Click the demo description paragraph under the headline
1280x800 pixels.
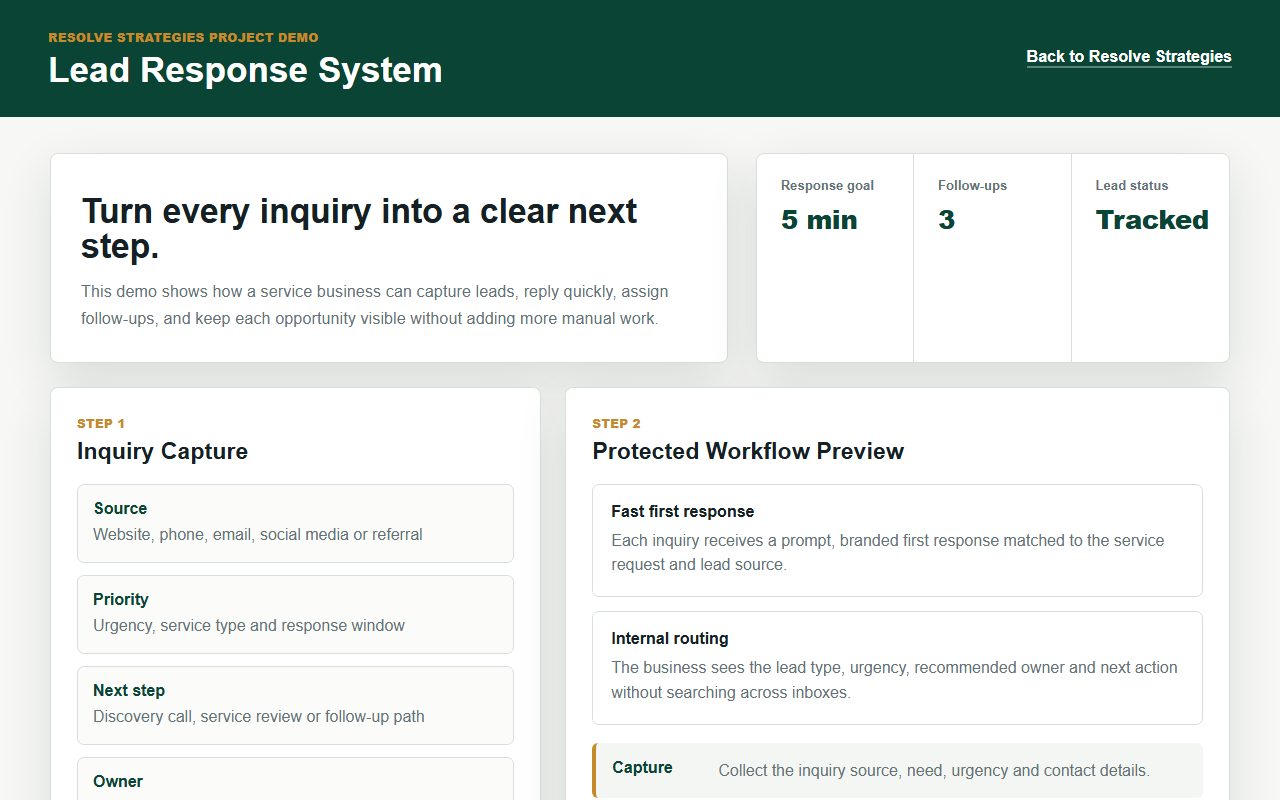[375, 305]
